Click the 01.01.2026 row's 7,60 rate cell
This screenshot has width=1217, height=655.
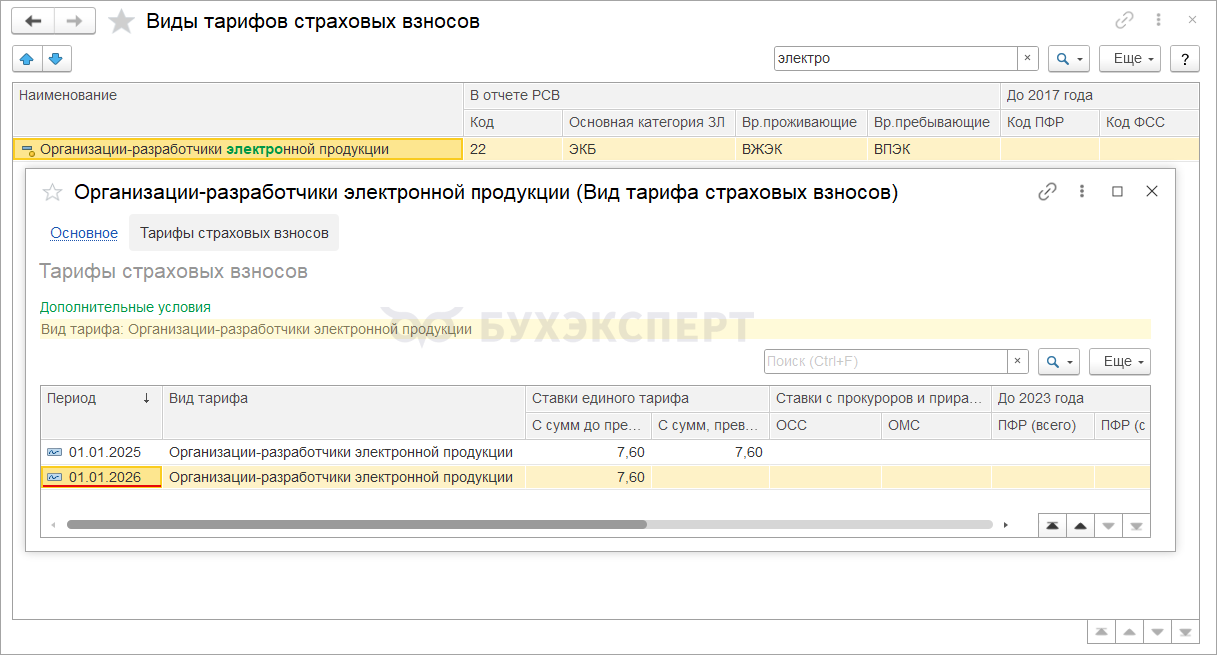(588, 477)
